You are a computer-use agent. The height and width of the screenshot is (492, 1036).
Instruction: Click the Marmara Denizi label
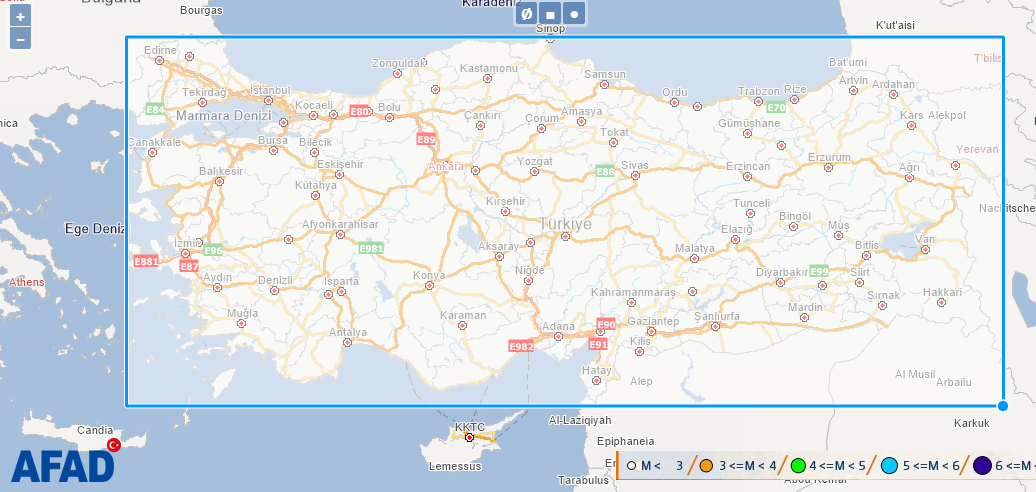[x=223, y=116]
